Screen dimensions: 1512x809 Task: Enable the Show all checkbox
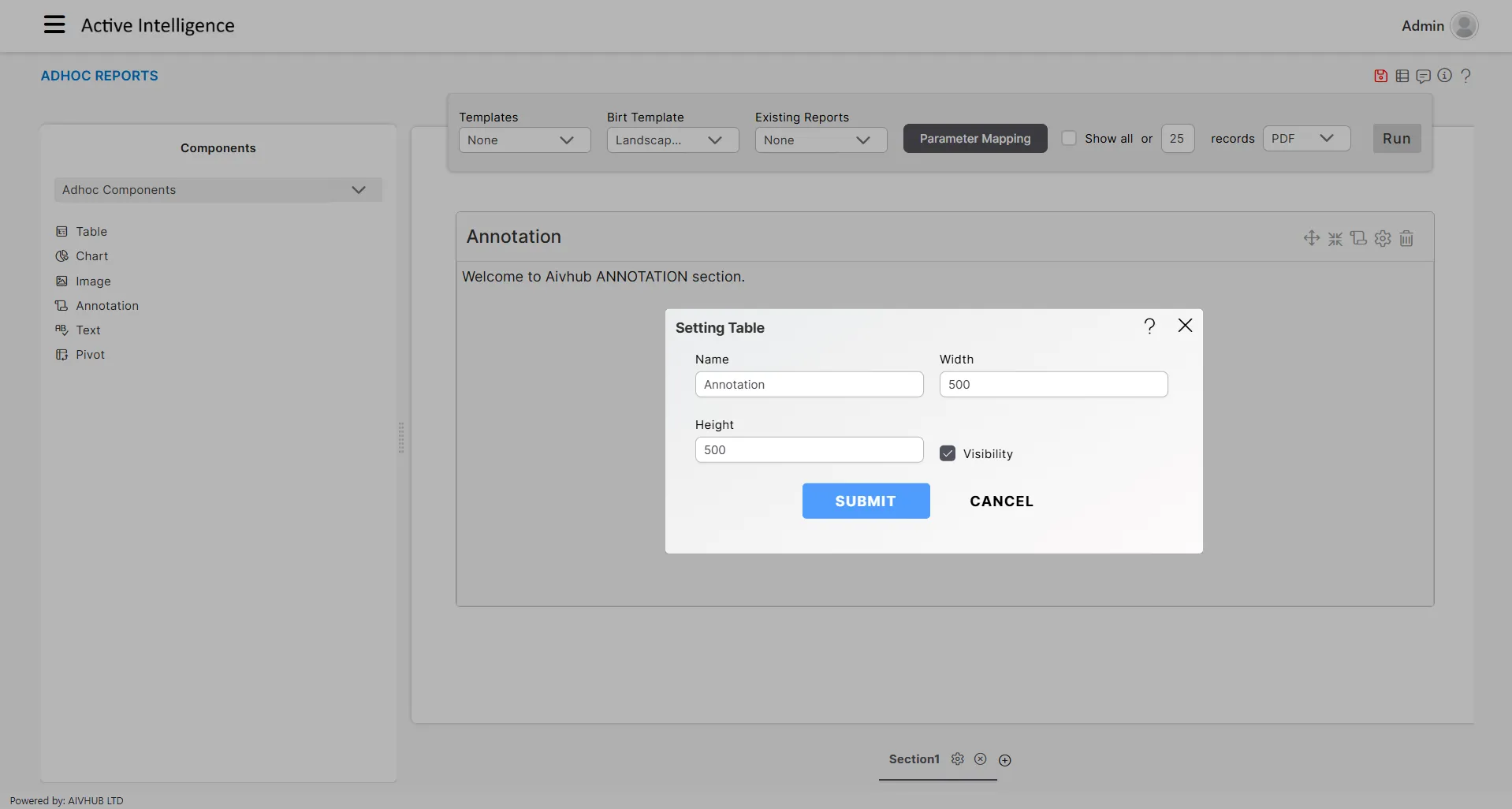coord(1069,138)
